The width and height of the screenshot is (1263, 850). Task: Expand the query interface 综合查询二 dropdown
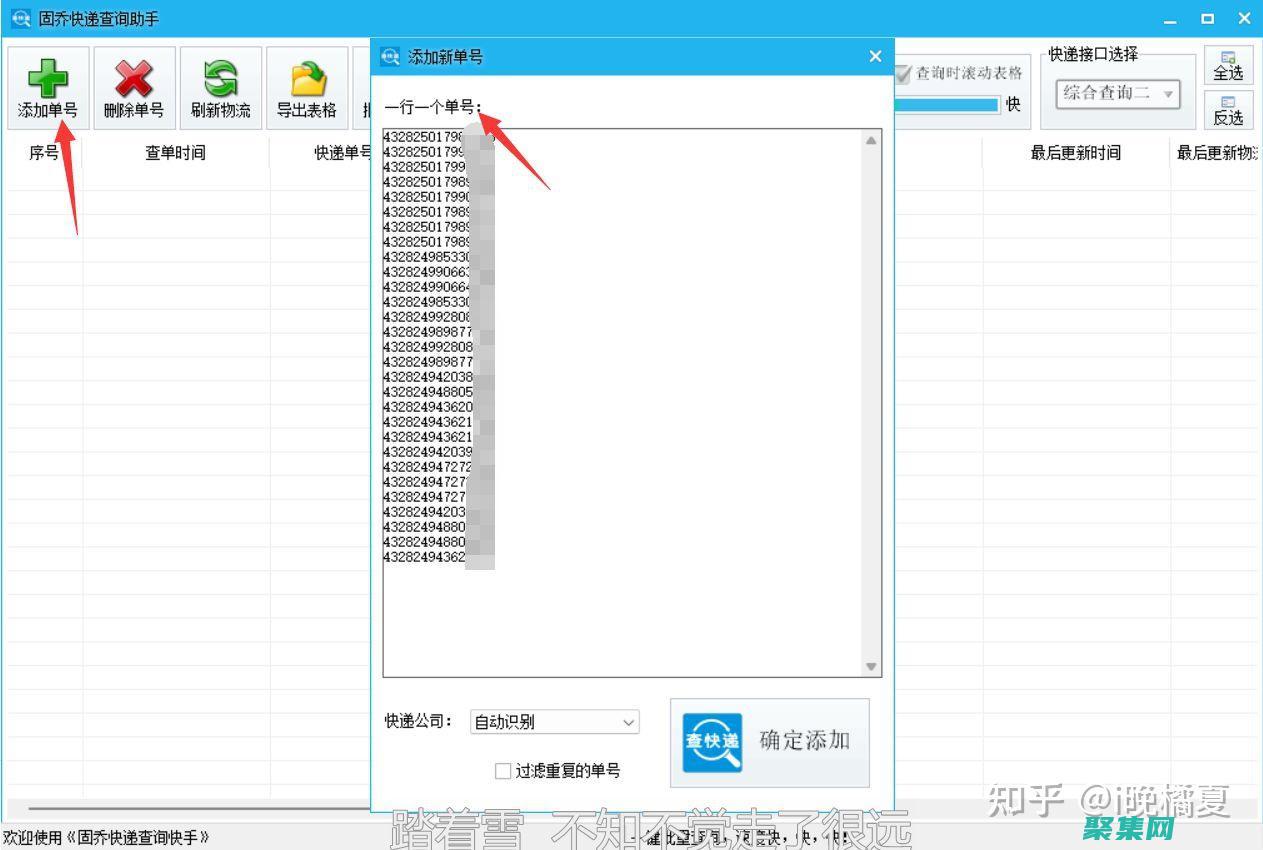tap(1118, 94)
